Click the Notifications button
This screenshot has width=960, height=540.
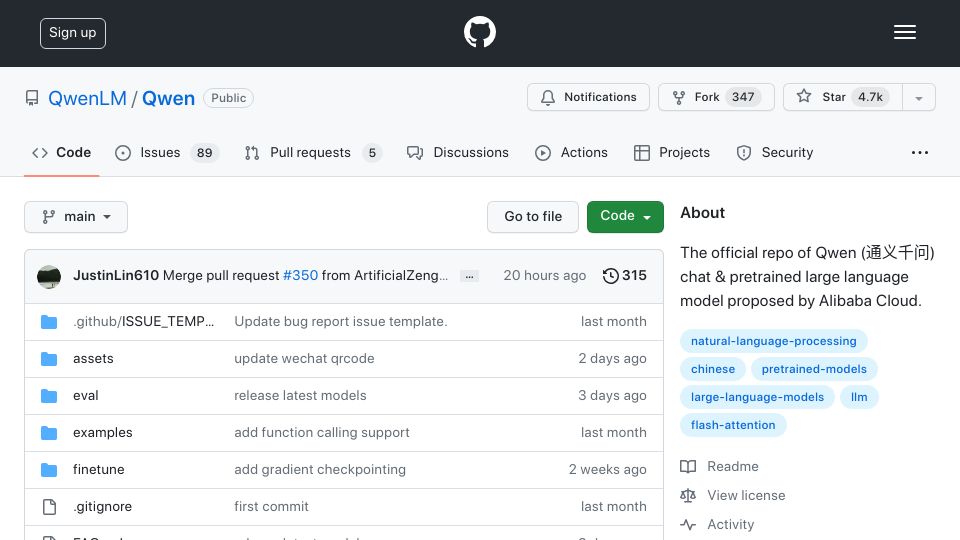(588, 97)
